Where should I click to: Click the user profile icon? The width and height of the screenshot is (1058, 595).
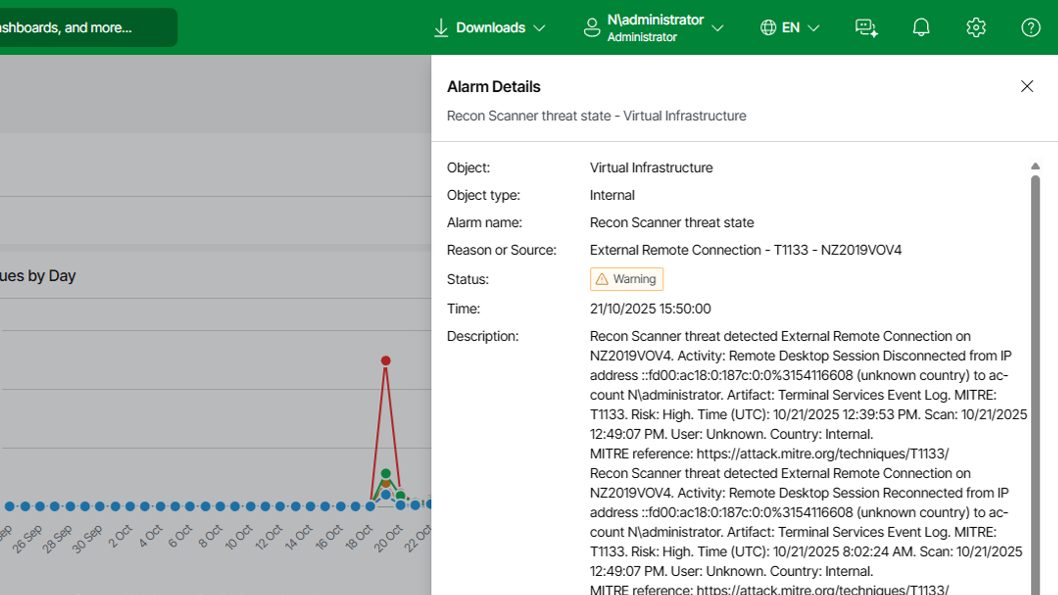click(x=592, y=28)
